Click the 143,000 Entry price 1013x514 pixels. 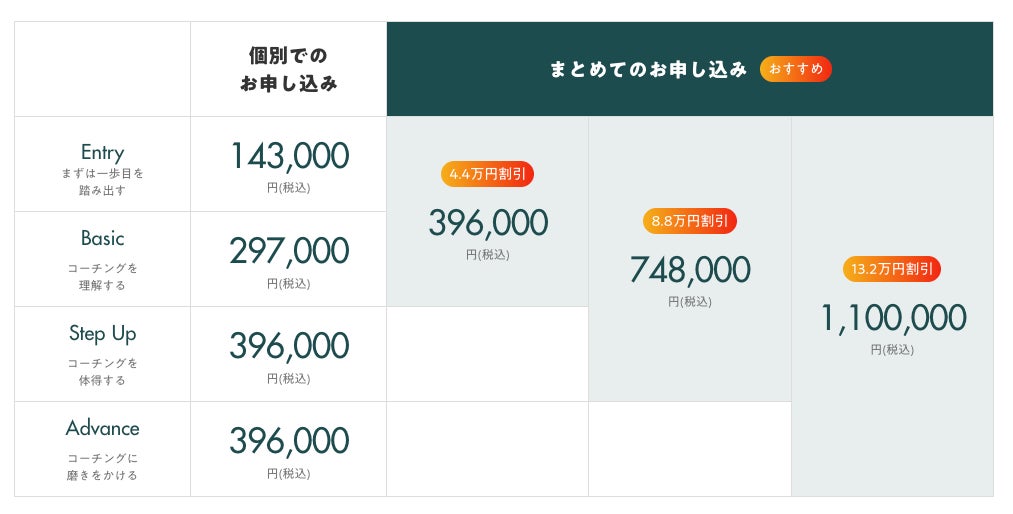coord(289,156)
